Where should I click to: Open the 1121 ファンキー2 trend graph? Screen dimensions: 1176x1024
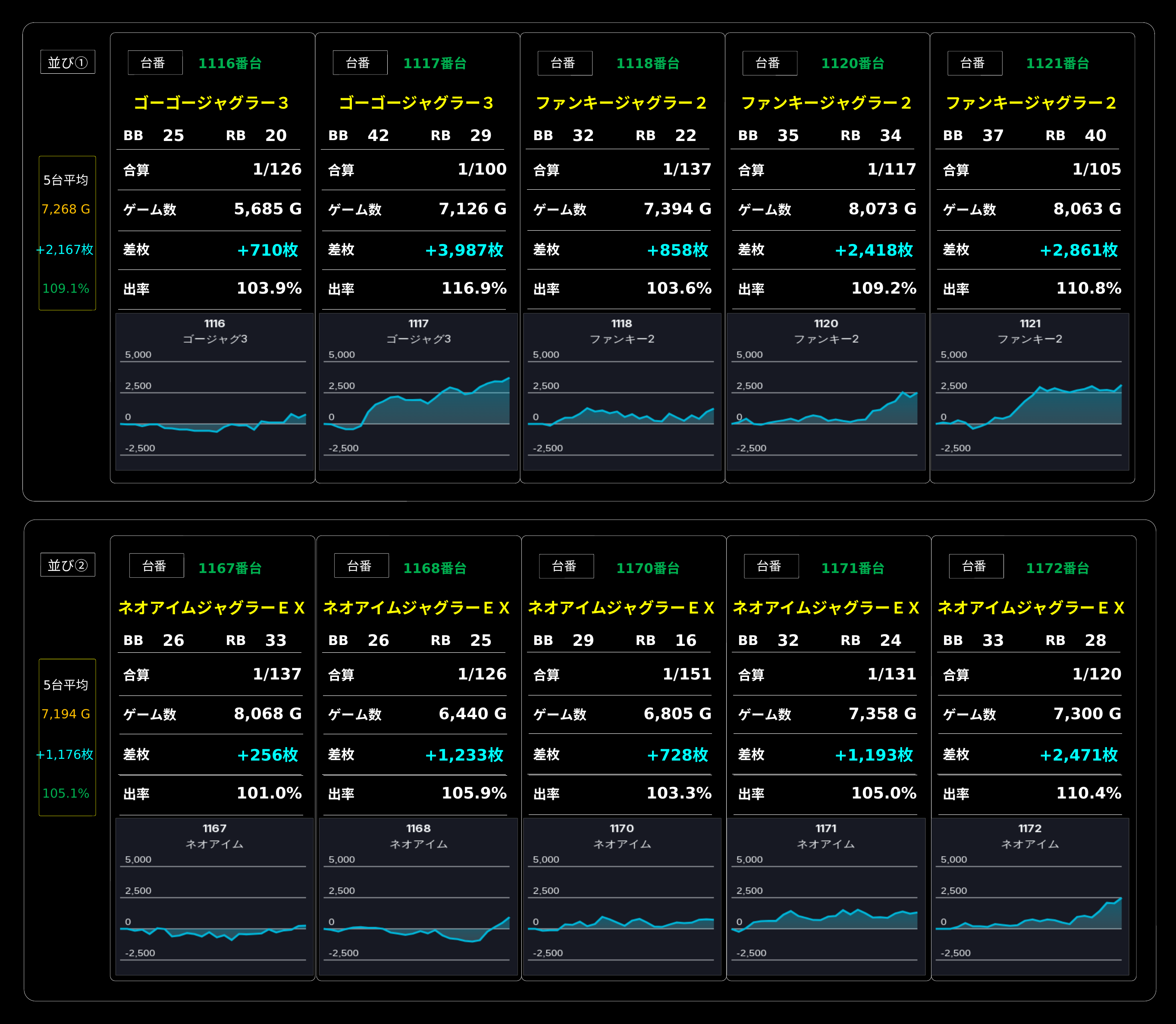(1030, 391)
